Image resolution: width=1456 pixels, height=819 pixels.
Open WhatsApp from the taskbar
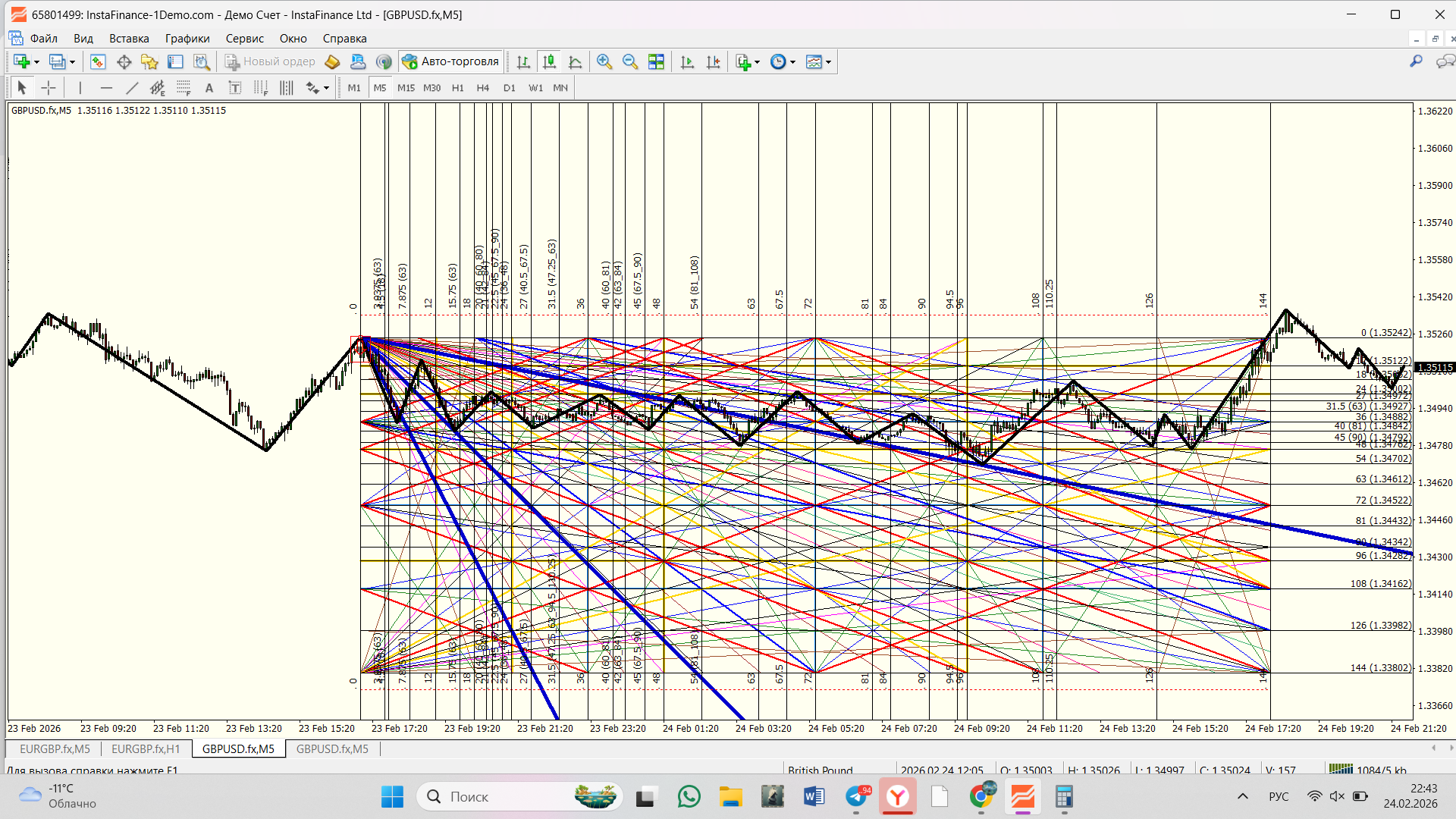(689, 796)
